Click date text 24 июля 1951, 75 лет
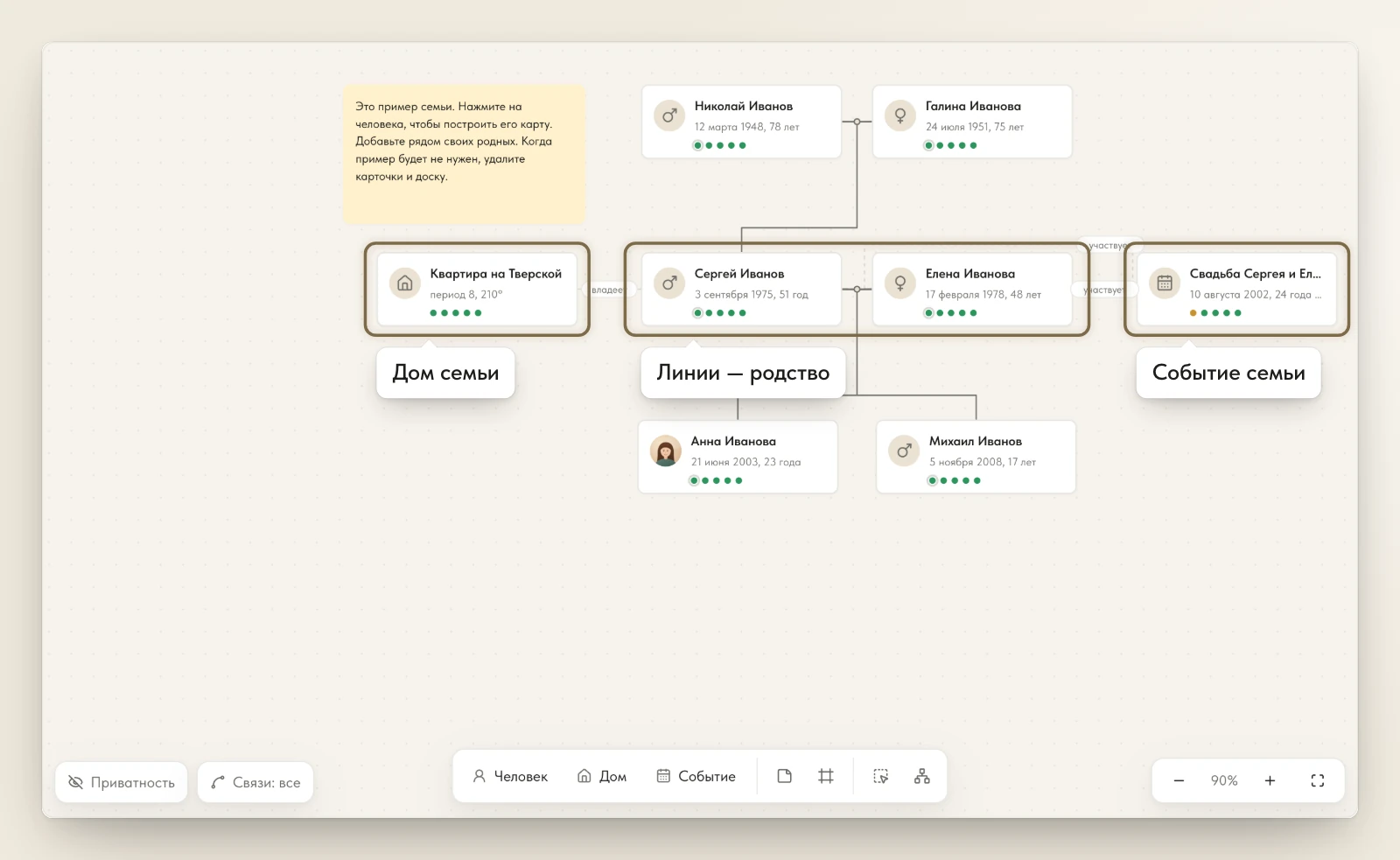 click(x=975, y=127)
